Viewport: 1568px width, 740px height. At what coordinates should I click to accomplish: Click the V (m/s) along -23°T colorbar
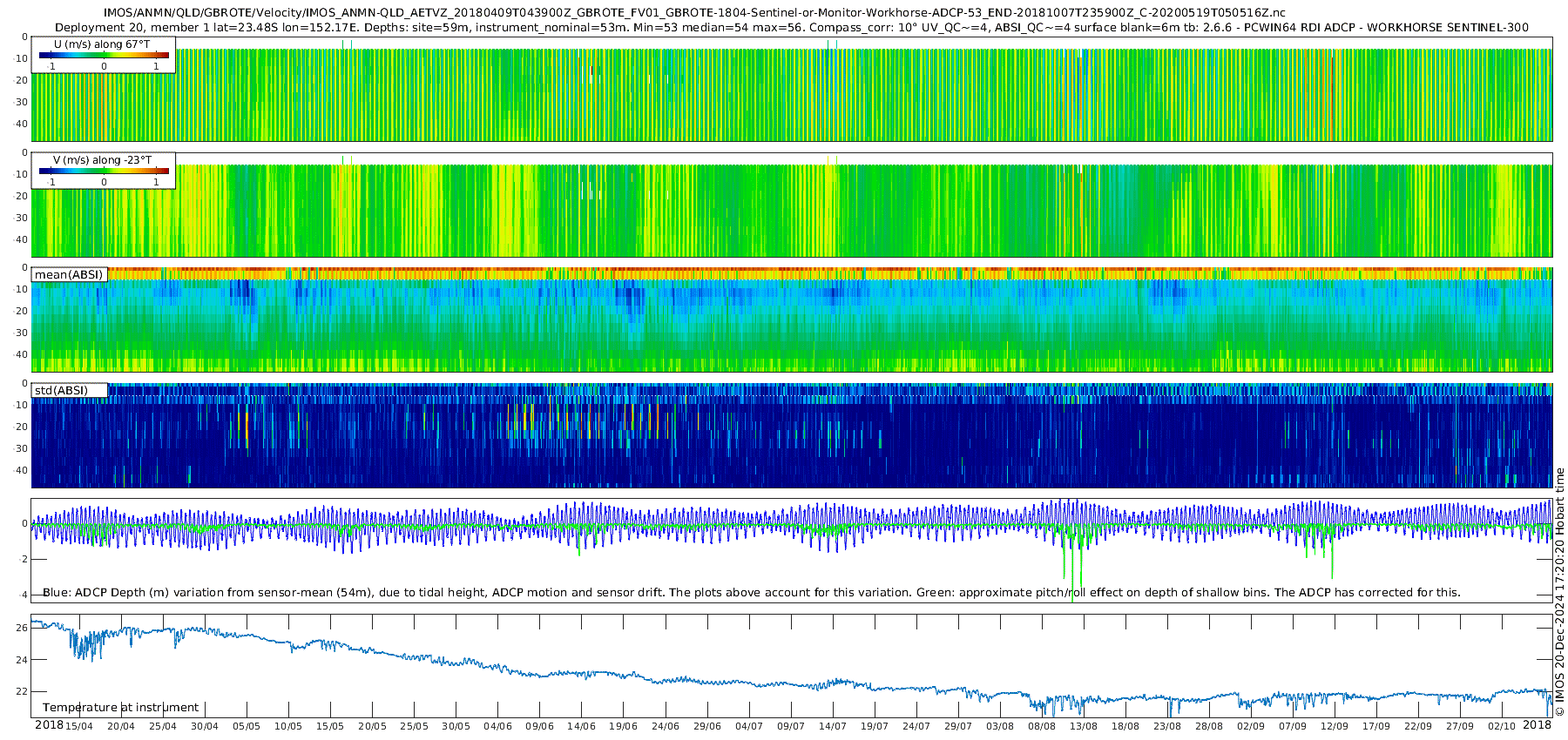[x=104, y=172]
